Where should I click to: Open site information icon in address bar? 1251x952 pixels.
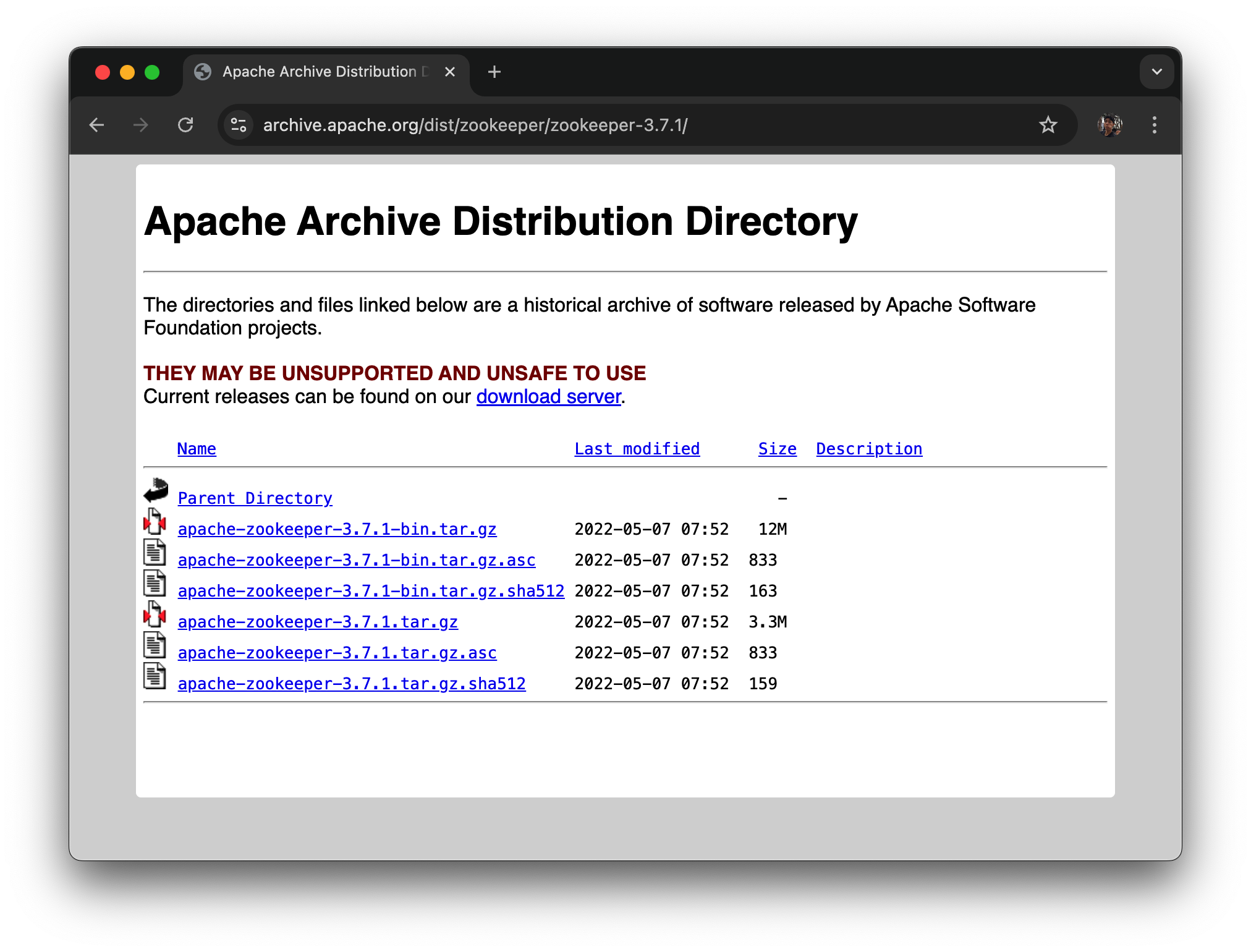(x=239, y=125)
